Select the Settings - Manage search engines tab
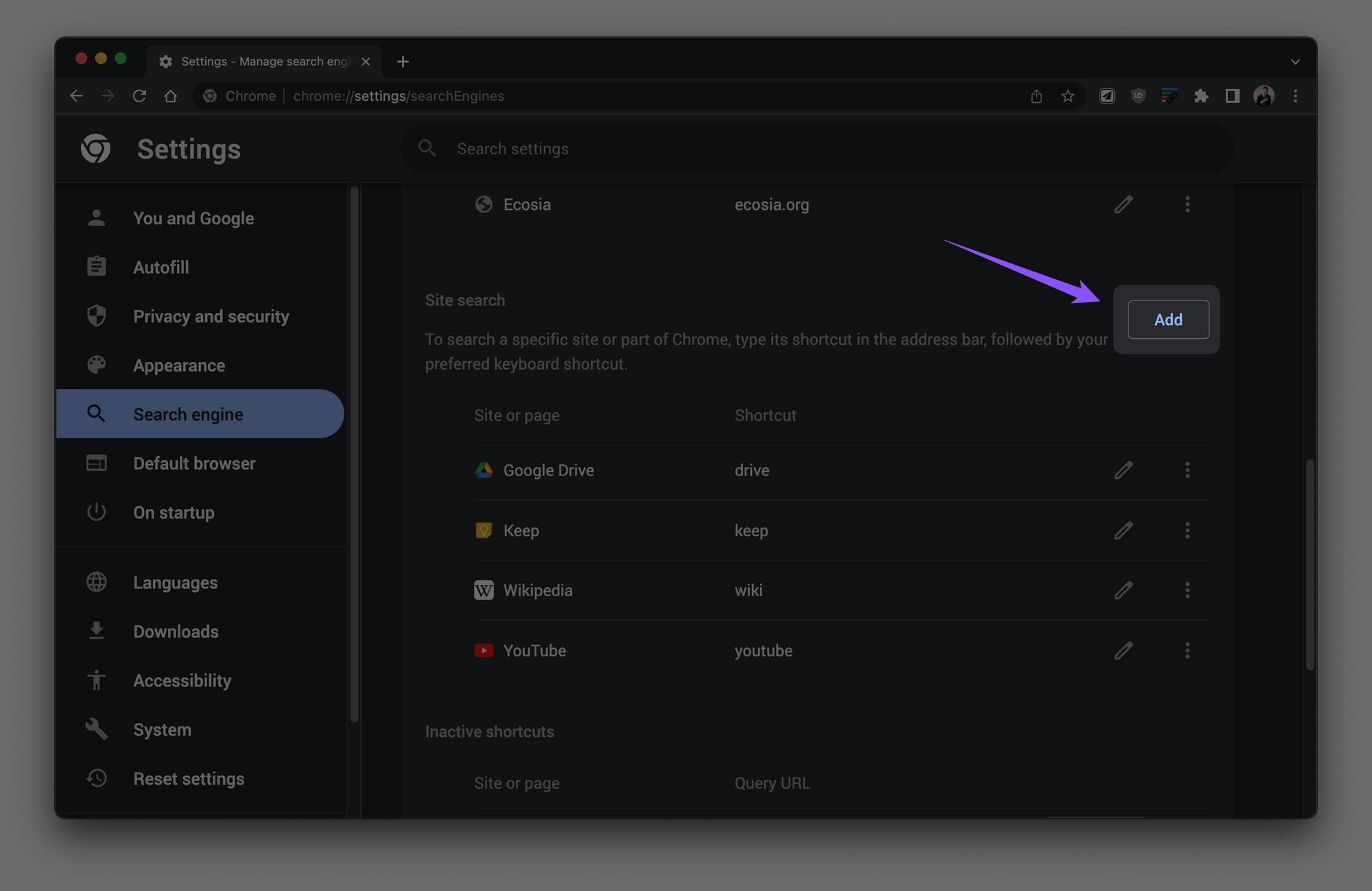The width and height of the screenshot is (1372, 891). click(264, 62)
